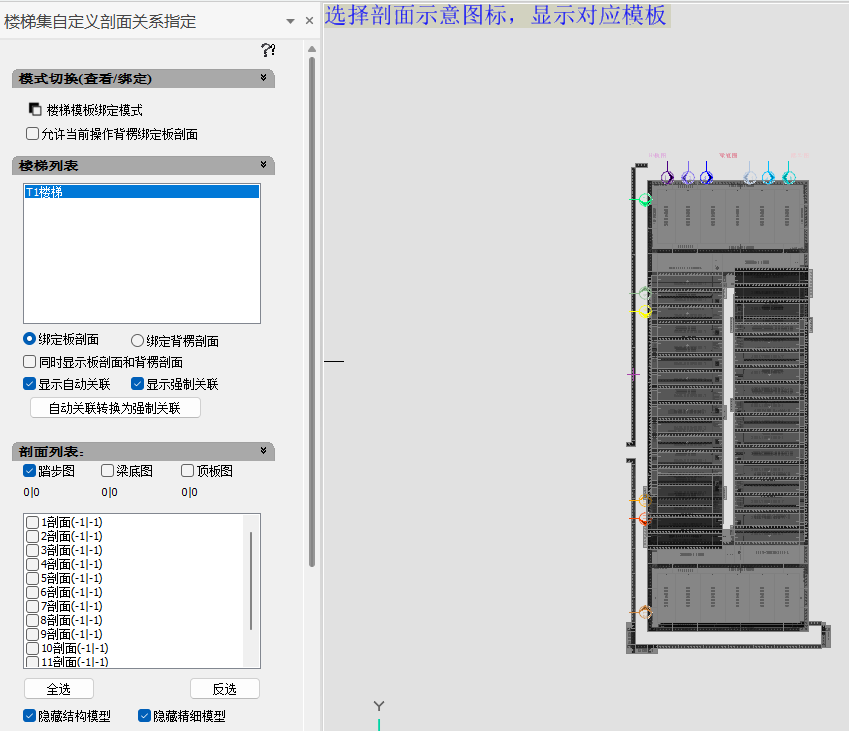The width and height of the screenshot is (849, 731).
Task: Click the blue section marker at top
Action: coord(706,177)
